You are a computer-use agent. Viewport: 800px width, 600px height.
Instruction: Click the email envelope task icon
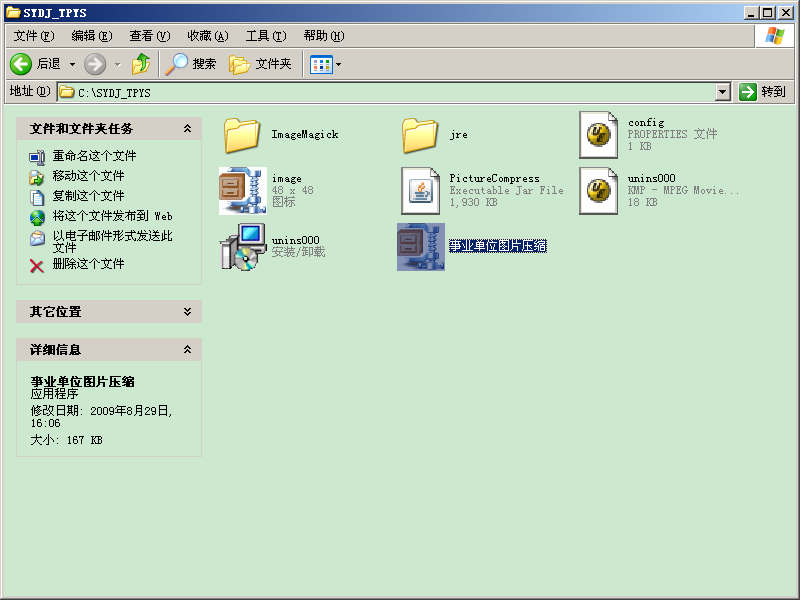pos(37,238)
